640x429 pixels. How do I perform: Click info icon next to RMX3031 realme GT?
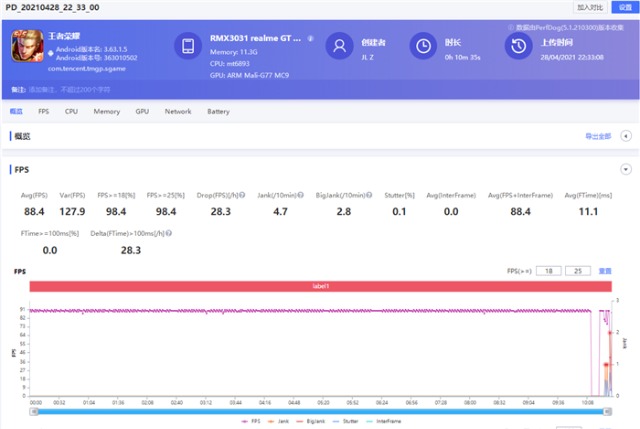(x=310, y=38)
